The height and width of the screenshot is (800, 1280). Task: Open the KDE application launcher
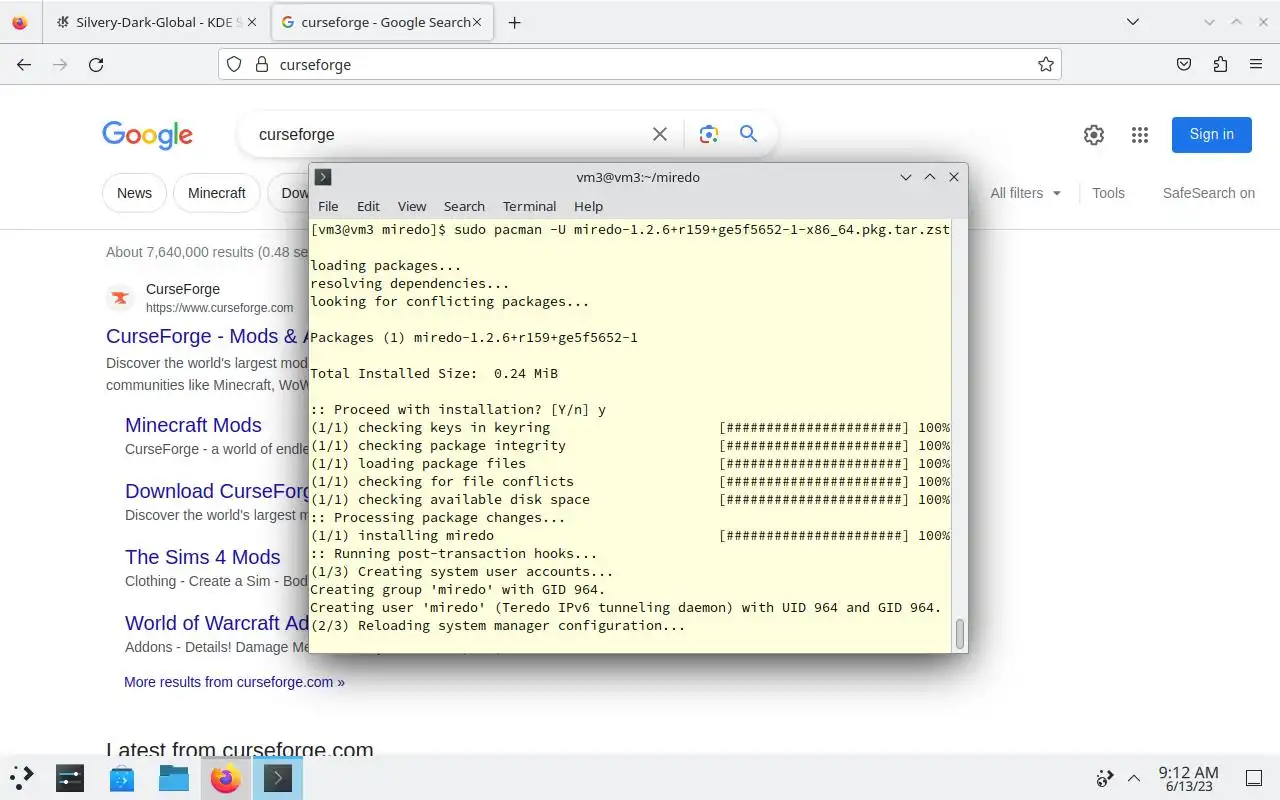click(22, 777)
